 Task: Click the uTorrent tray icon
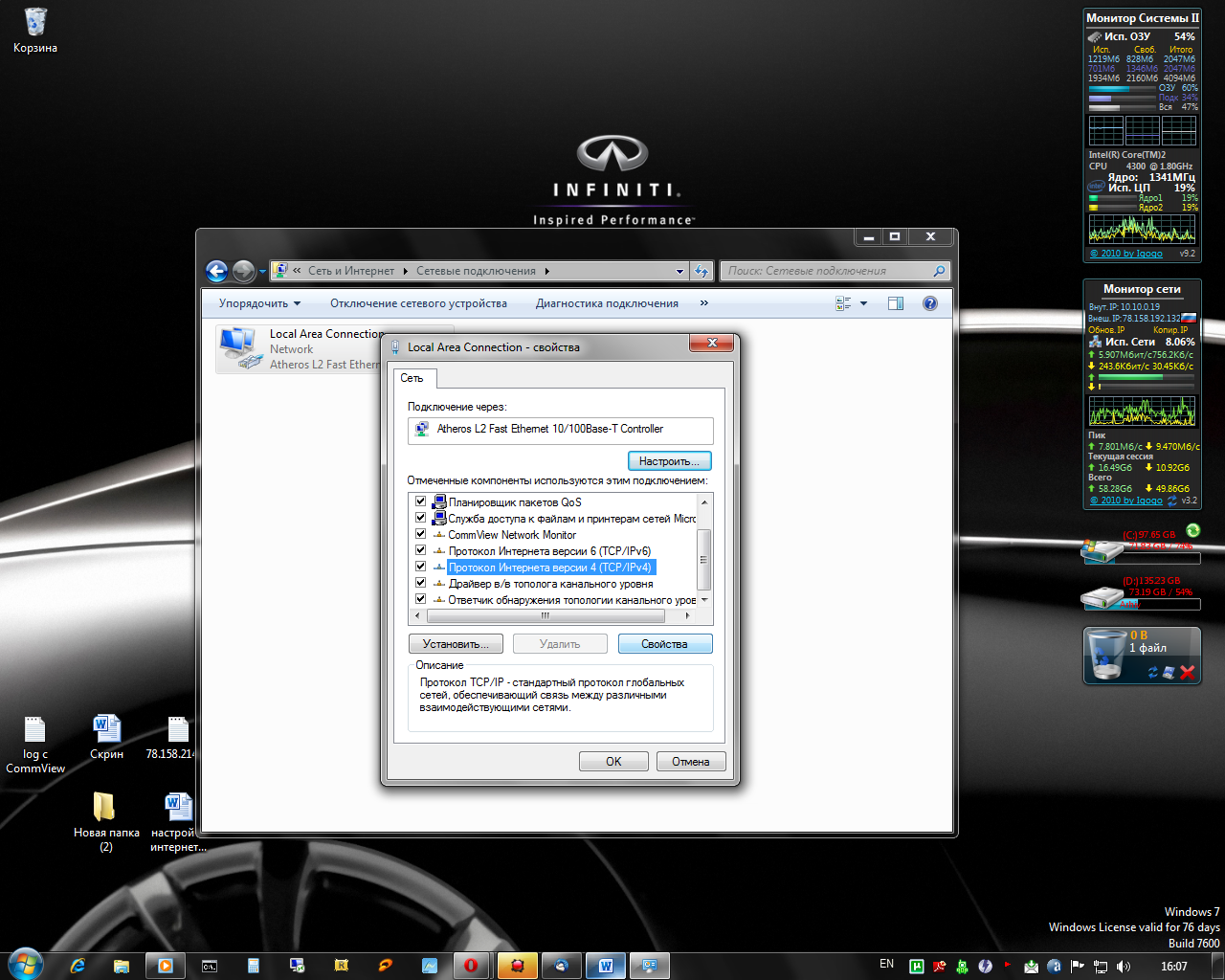point(916,967)
